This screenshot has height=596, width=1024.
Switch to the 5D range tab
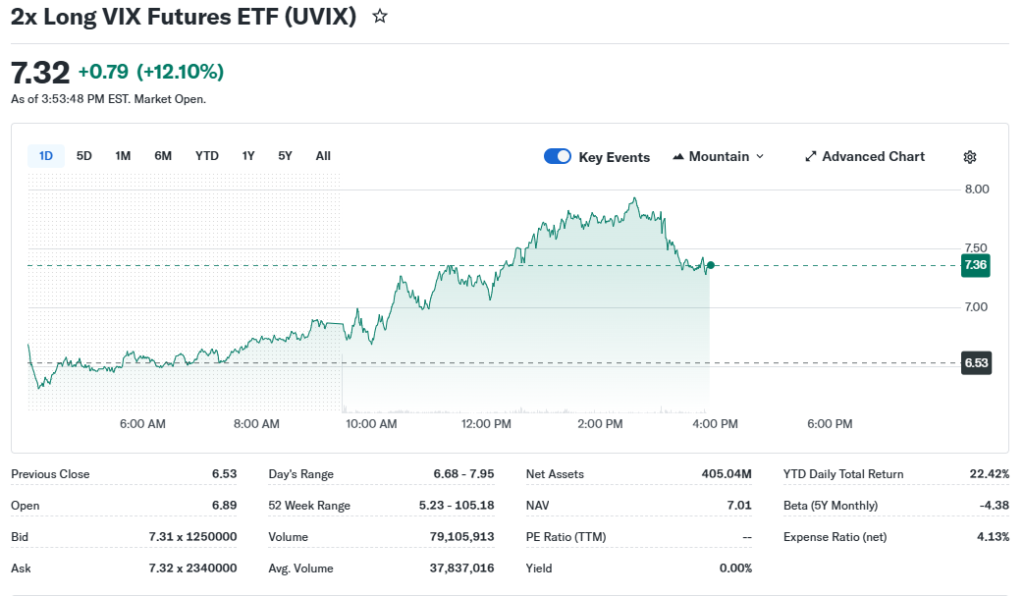click(84, 156)
